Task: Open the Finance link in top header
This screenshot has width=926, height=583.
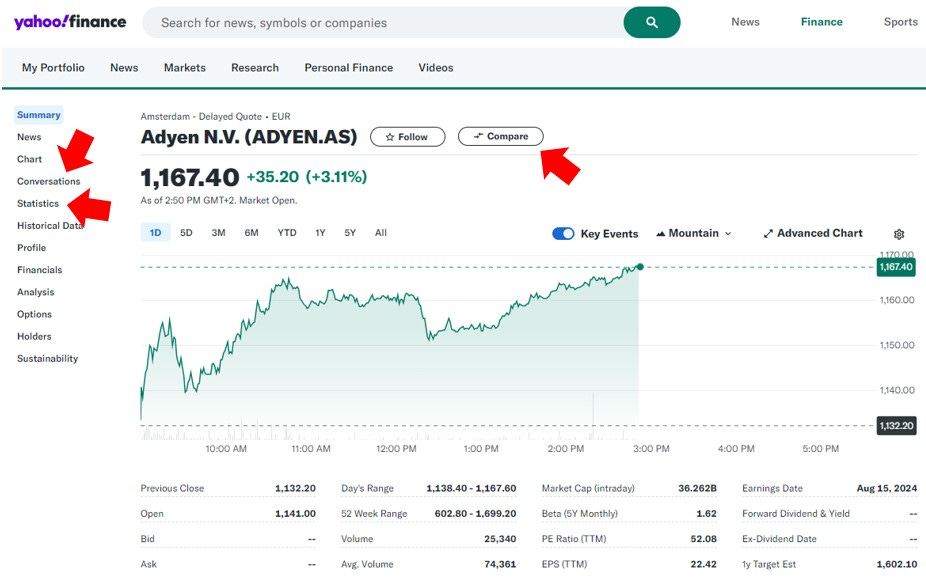Action: pyautogui.click(x=821, y=22)
